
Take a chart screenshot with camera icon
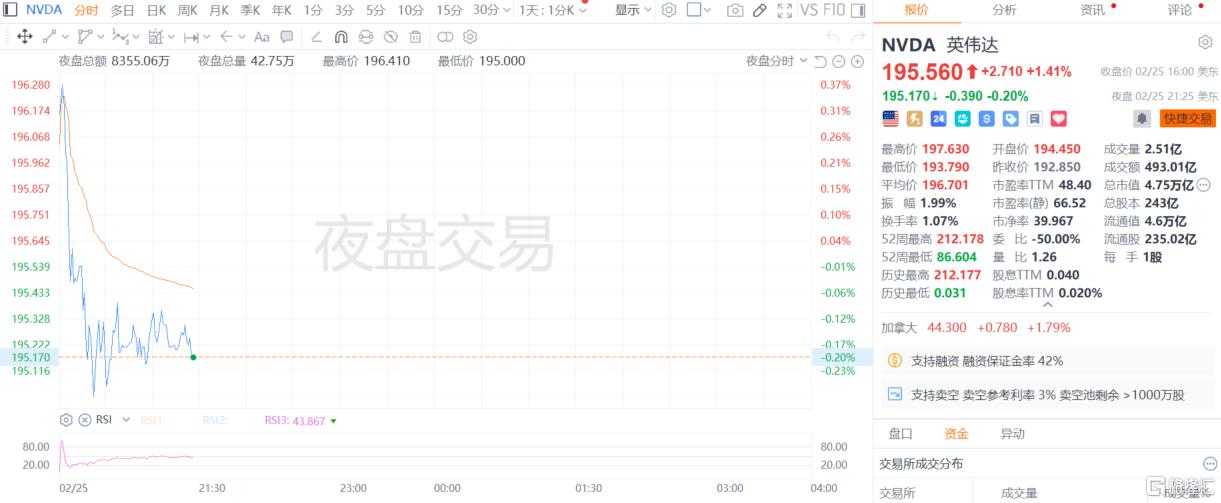coord(735,10)
